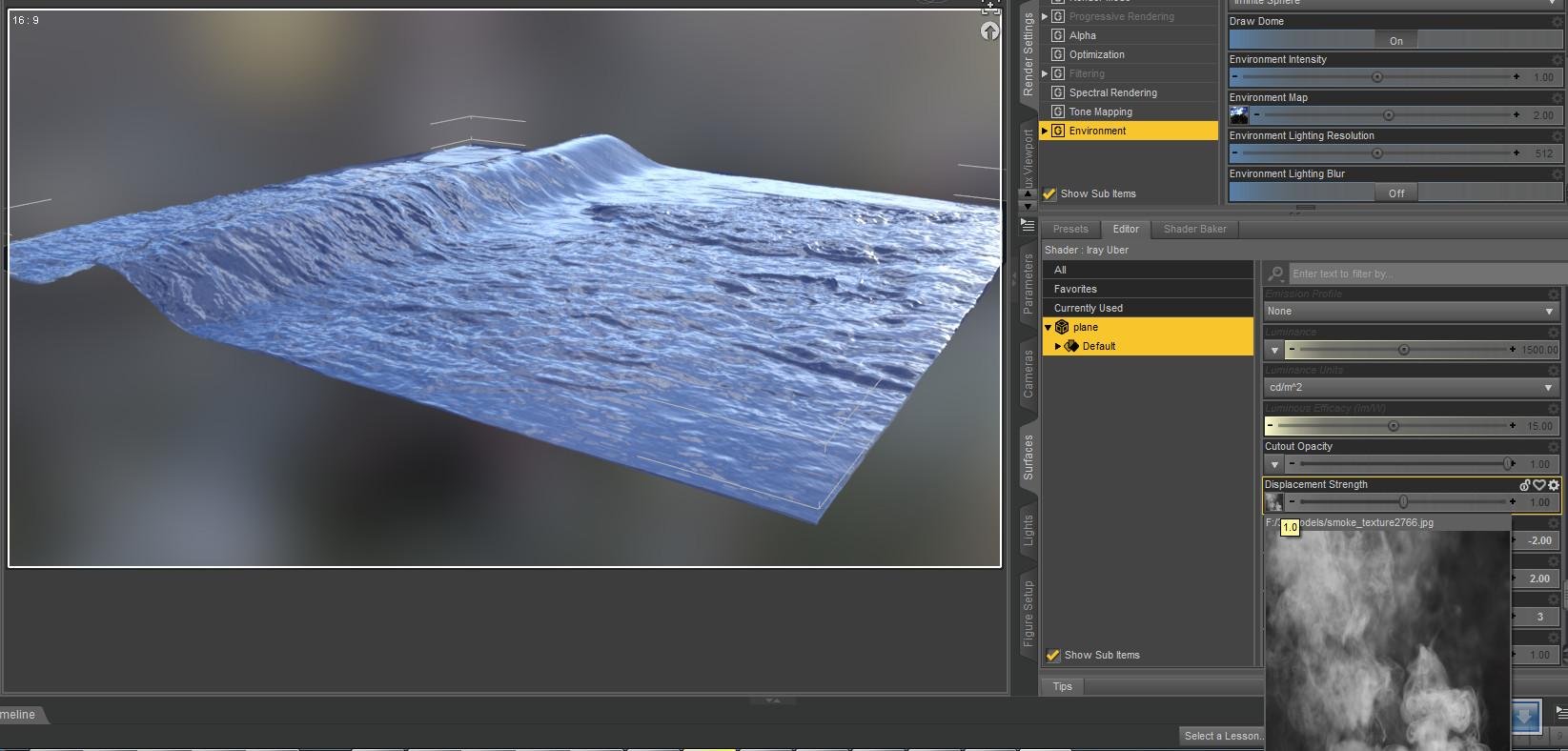The image size is (1568, 751).
Task: Click the G icon beside Optimization
Action: point(1058,54)
